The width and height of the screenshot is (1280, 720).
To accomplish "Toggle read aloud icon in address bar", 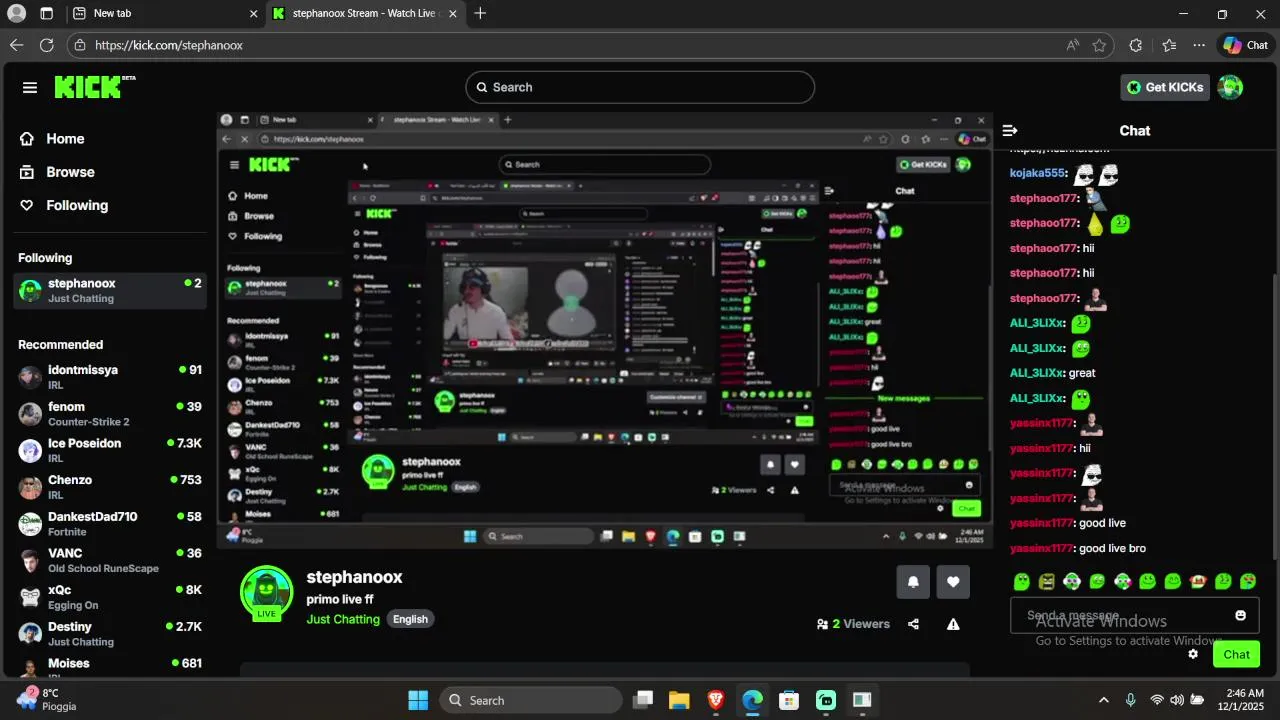I will [x=1072, y=45].
